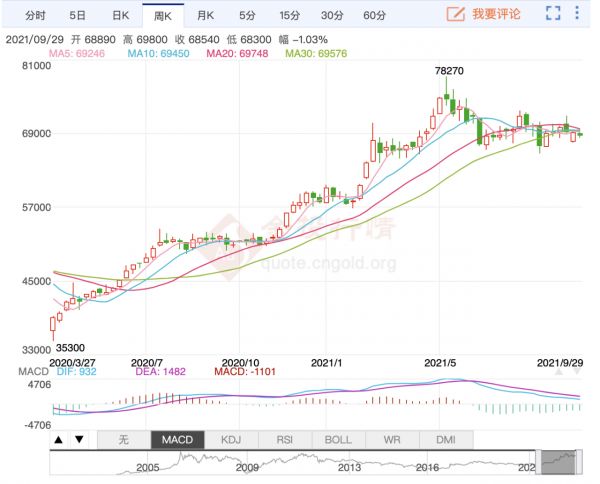
Task: Click the down arrow below the chart
Action: (x=79, y=440)
